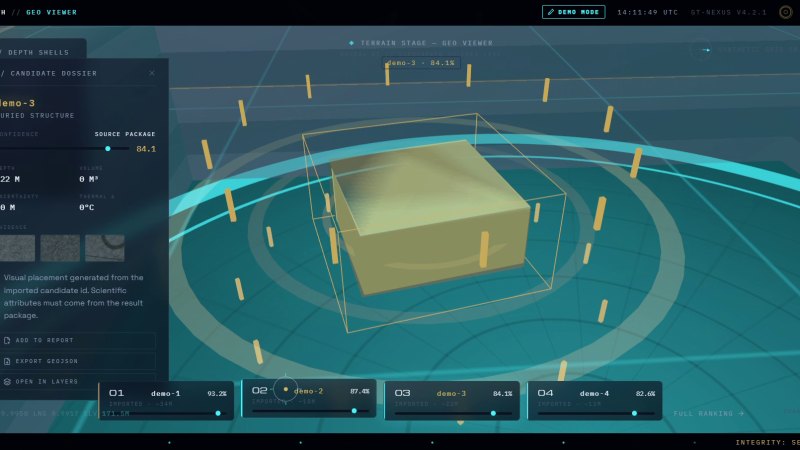This screenshot has height=450, width=800.
Task: Click the Integrity status text
Action: pos(767,442)
